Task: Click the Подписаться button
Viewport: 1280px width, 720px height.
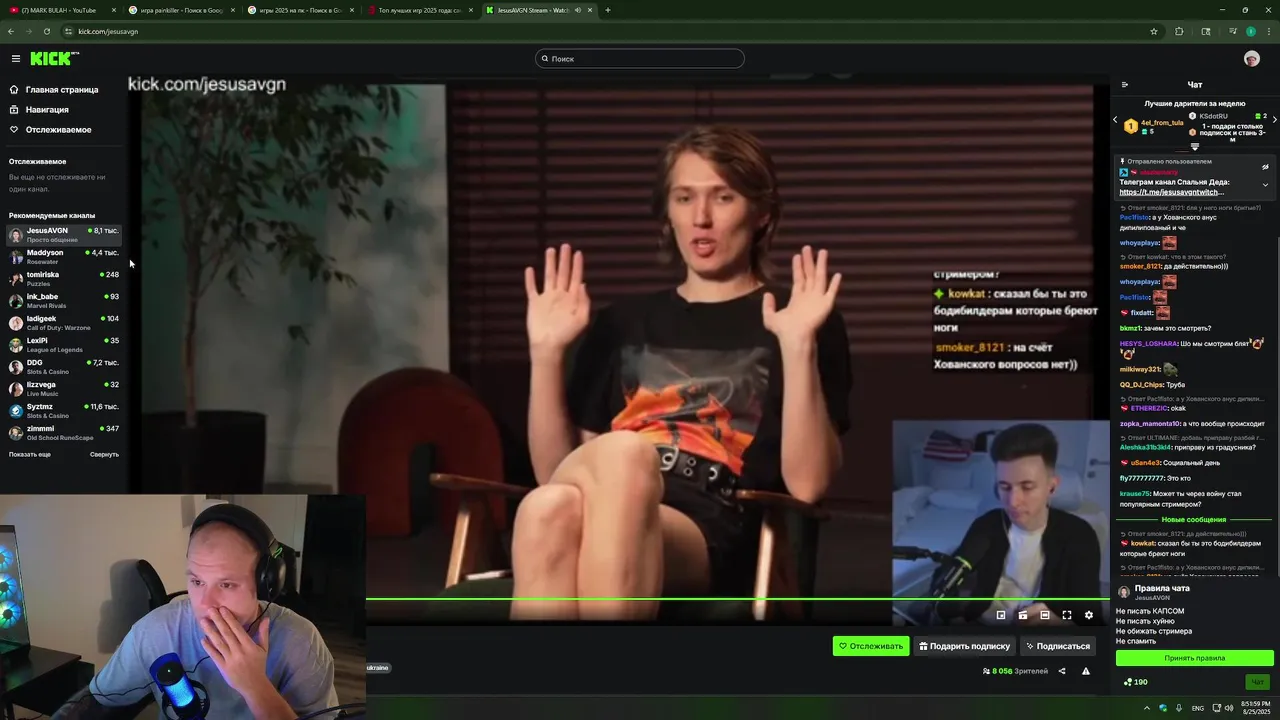Action: (1057, 646)
